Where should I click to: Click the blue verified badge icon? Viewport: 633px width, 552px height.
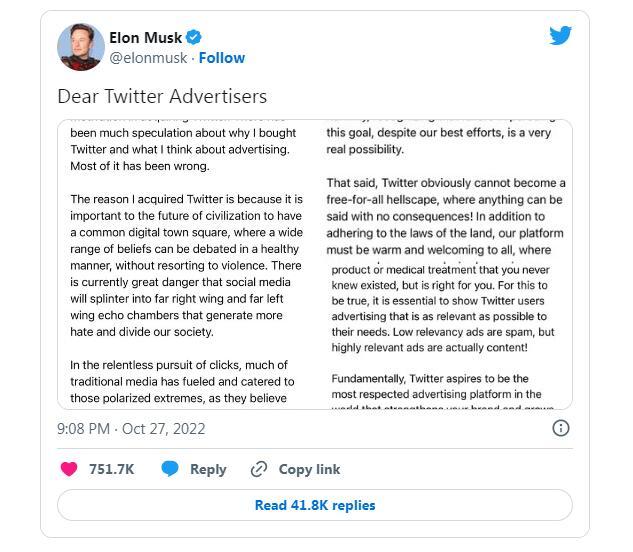(193, 37)
